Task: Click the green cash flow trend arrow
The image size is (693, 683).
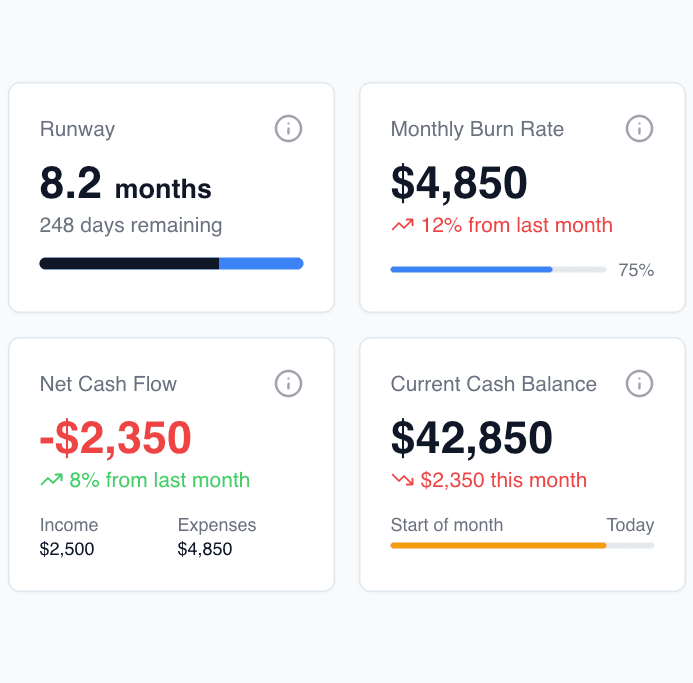Action: [x=51, y=481]
